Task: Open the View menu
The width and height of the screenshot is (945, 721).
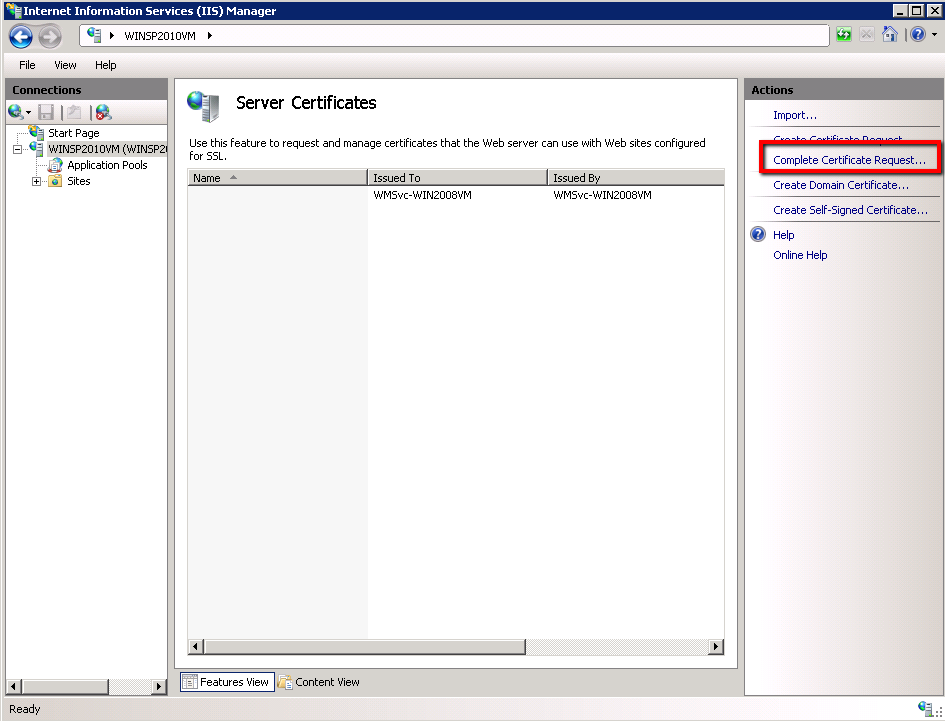Action: [x=65, y=65]
